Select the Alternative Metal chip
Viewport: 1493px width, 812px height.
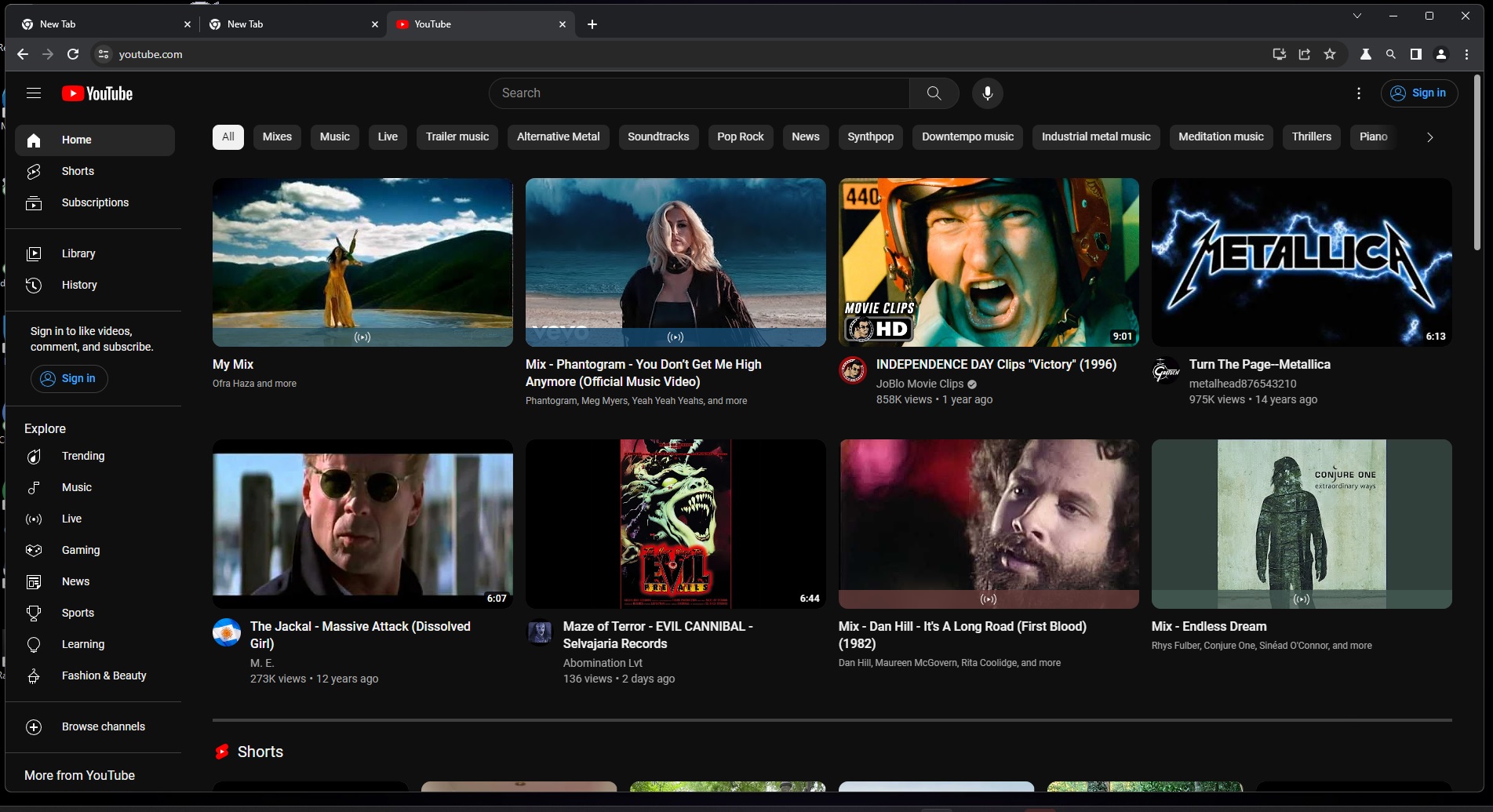pyautogui.click(x=559, y=137)
